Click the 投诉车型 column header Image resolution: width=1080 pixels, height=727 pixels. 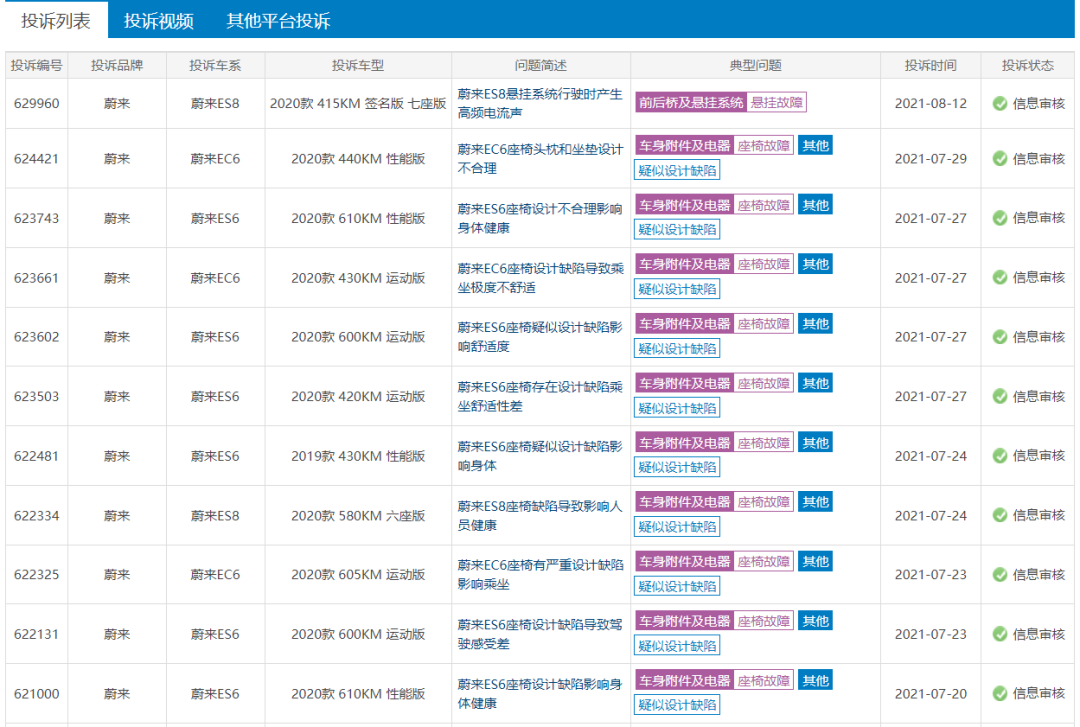357,65
